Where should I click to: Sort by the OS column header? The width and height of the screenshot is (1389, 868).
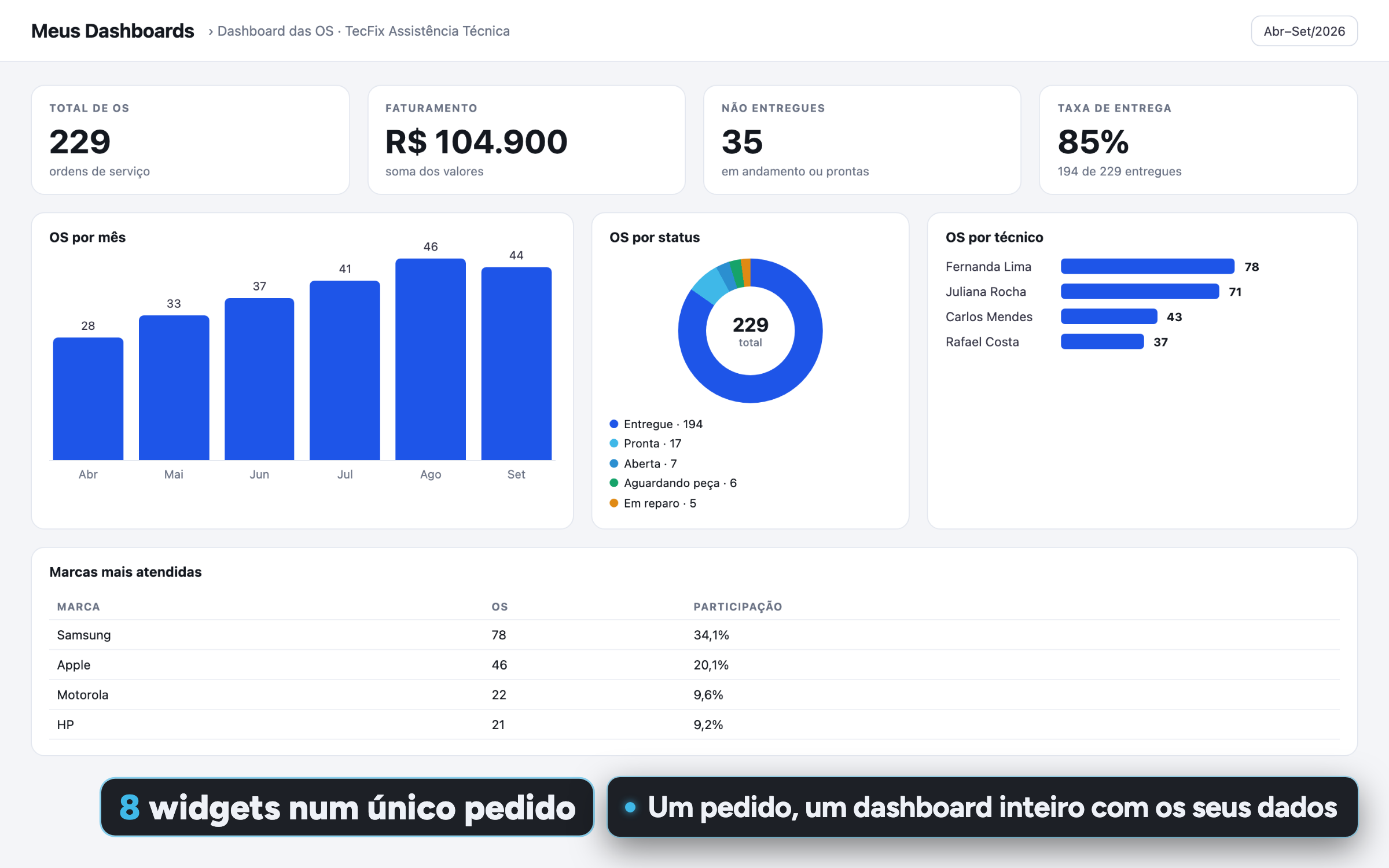point(500,606)
